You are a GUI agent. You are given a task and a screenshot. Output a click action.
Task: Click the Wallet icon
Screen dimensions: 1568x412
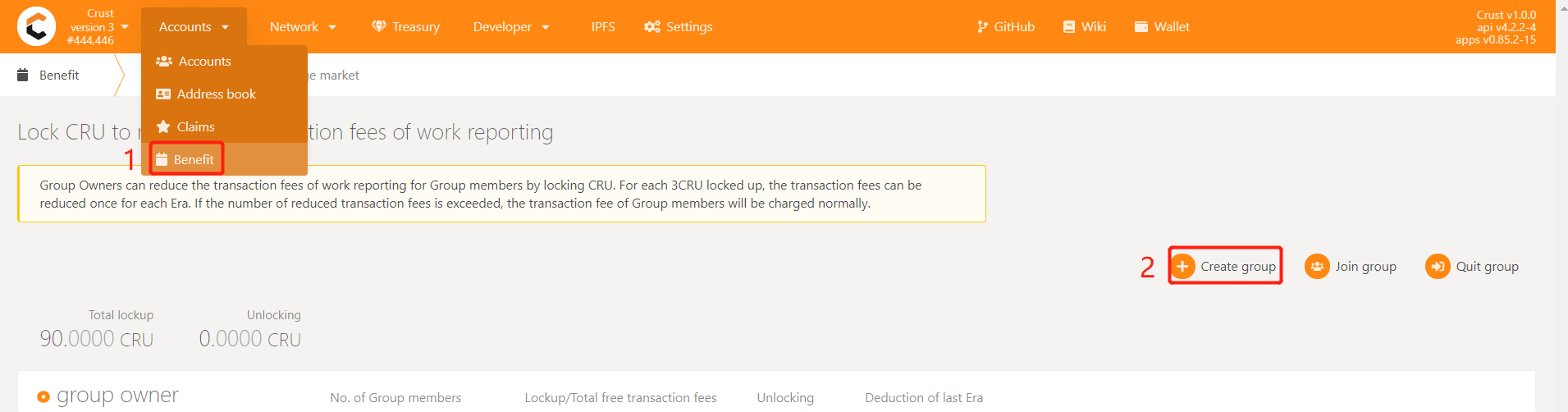pyautogui.click(x=1141, y=27)
